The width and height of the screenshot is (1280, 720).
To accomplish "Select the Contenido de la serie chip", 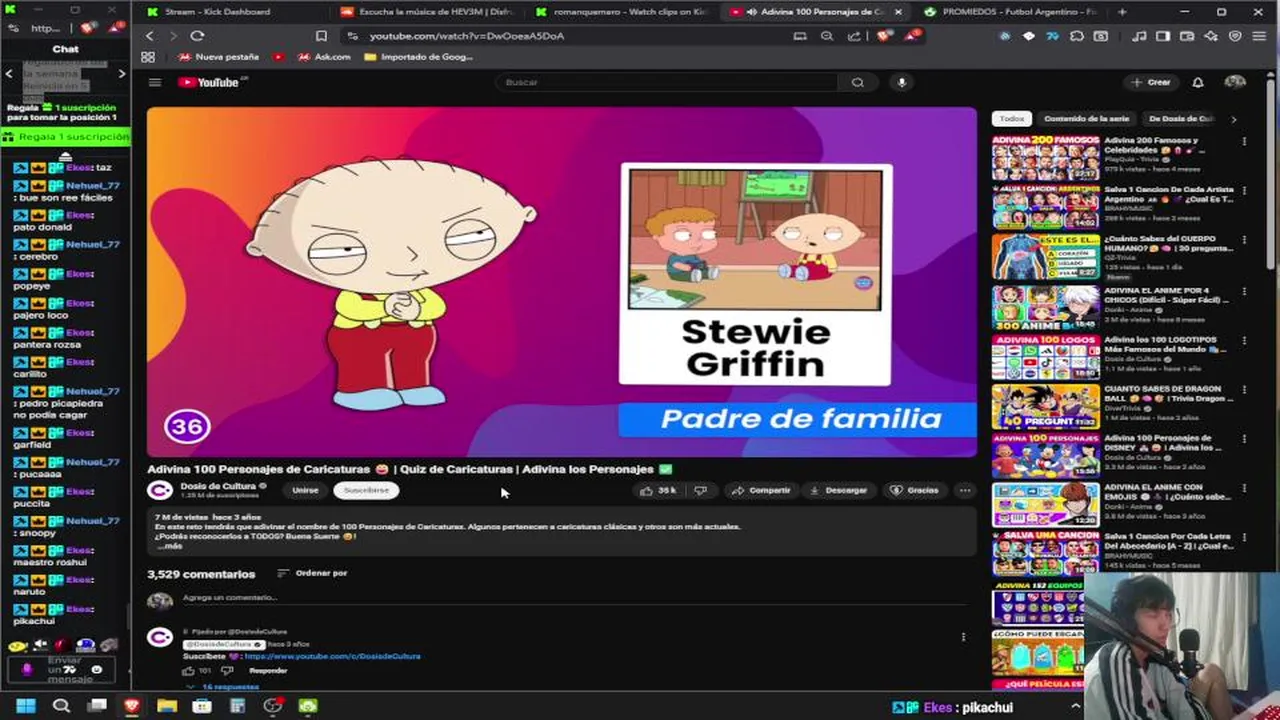I will [1086, 118].
